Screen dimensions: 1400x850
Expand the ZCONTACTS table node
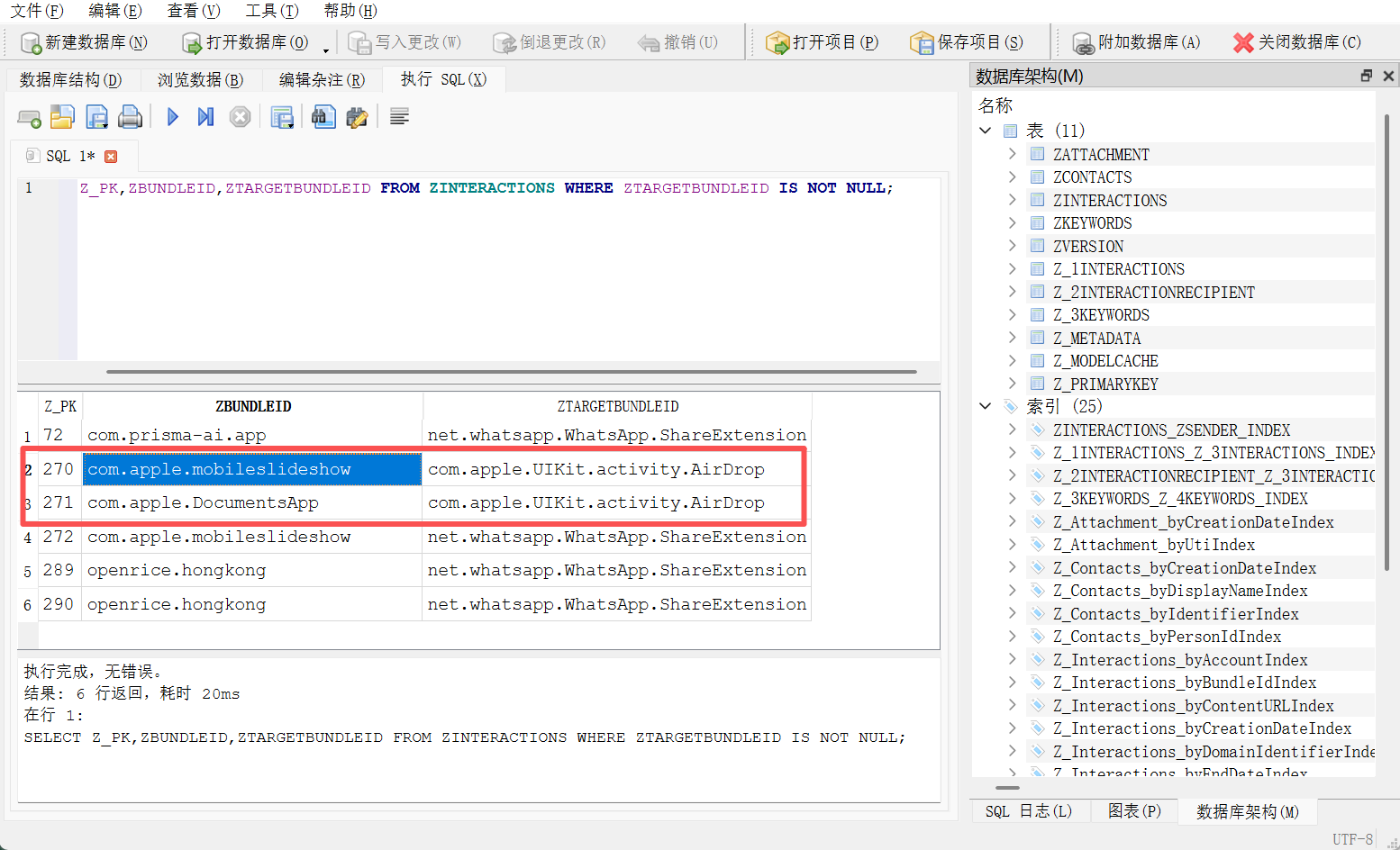tap(1012, 177)
